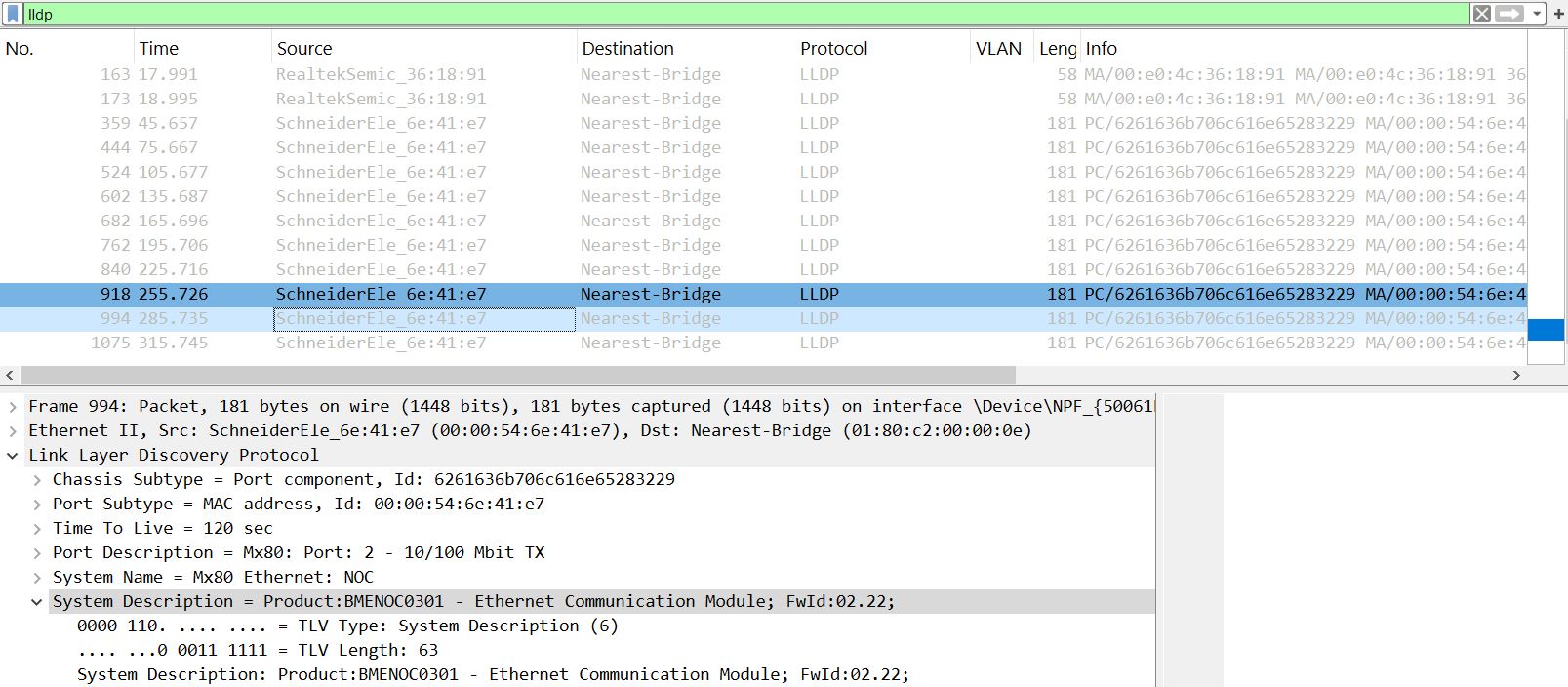1568x687 pixels.
Task: Open the filter history dropdown
Action: tap(1537, 14)
